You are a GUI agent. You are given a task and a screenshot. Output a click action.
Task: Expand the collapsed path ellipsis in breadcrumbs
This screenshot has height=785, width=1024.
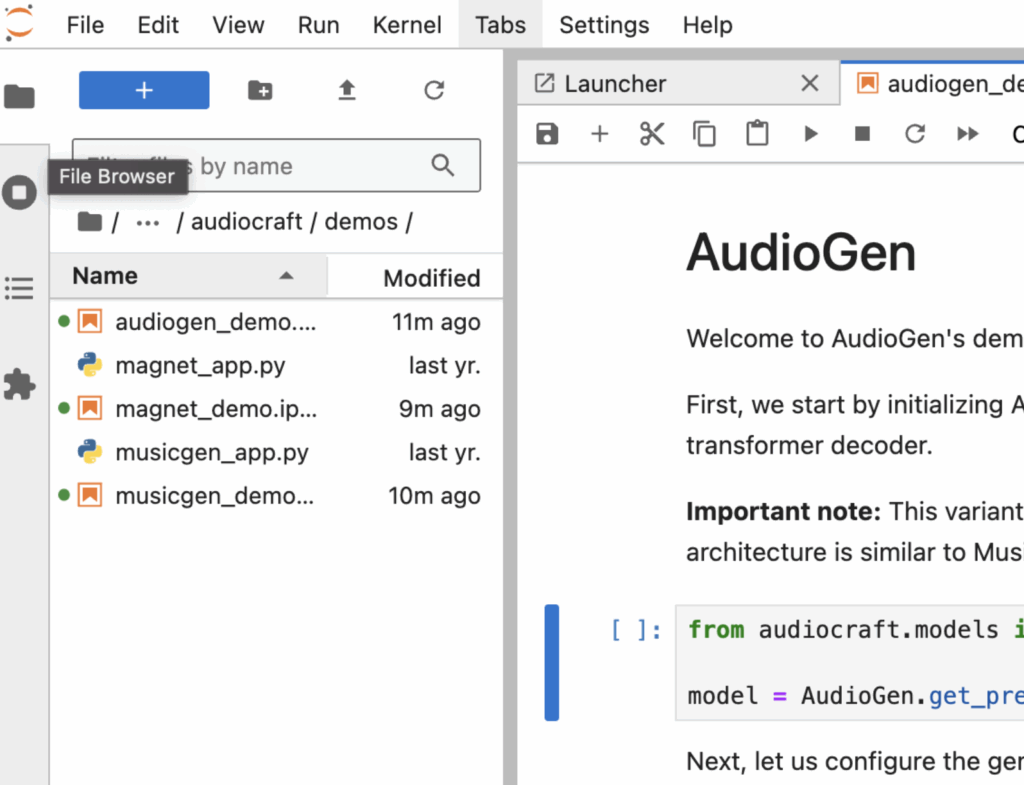click(147, 222)
